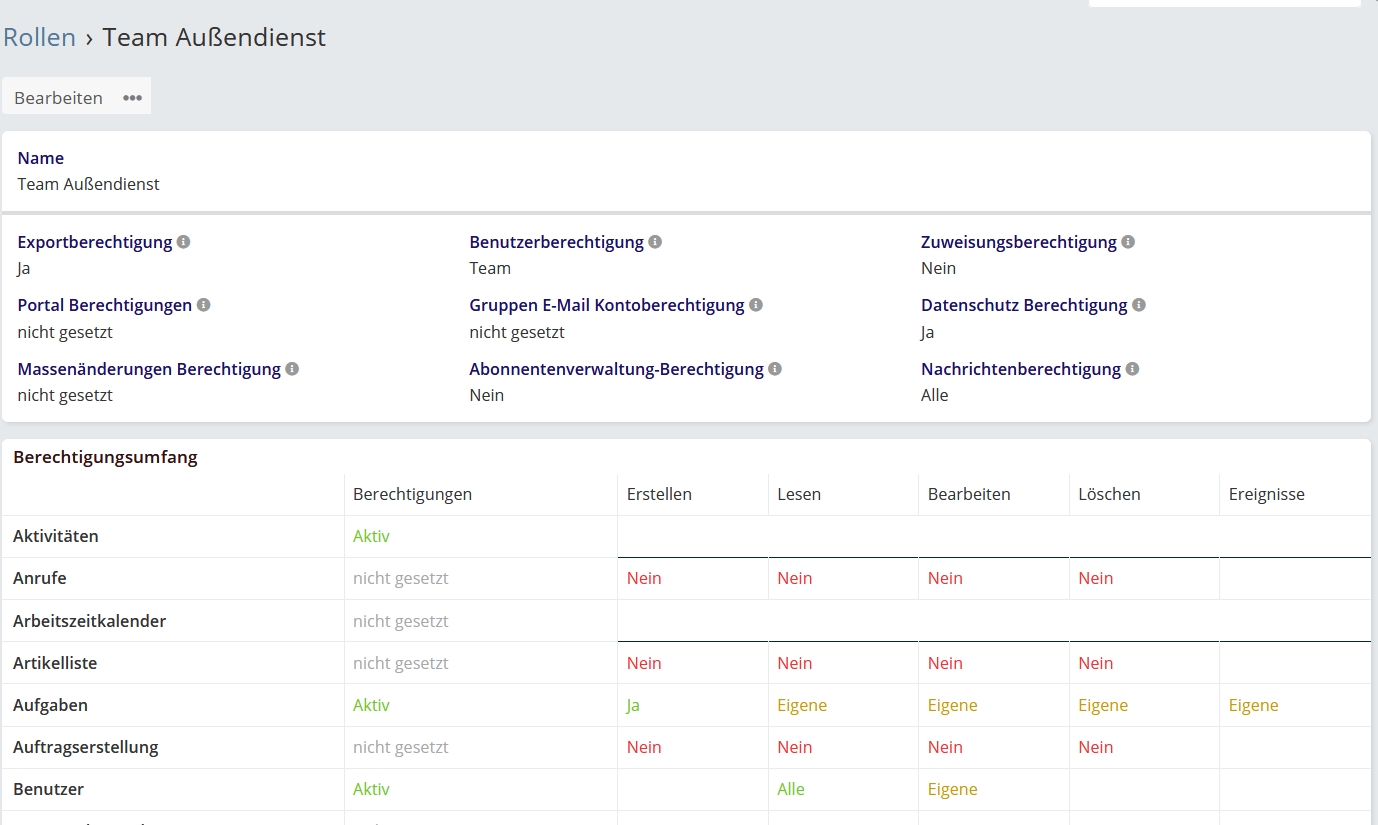1378x825 pixels.
Task: Select the Aufgaben row label
Action: 50,705
